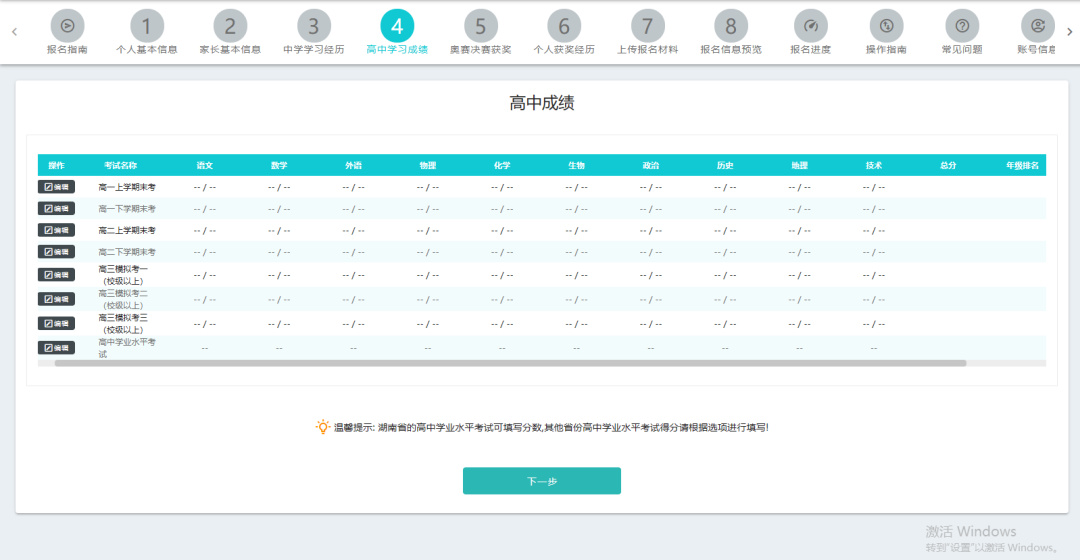
Task: Open step 1 个人基本信息
Action: (x=147, y=26)
